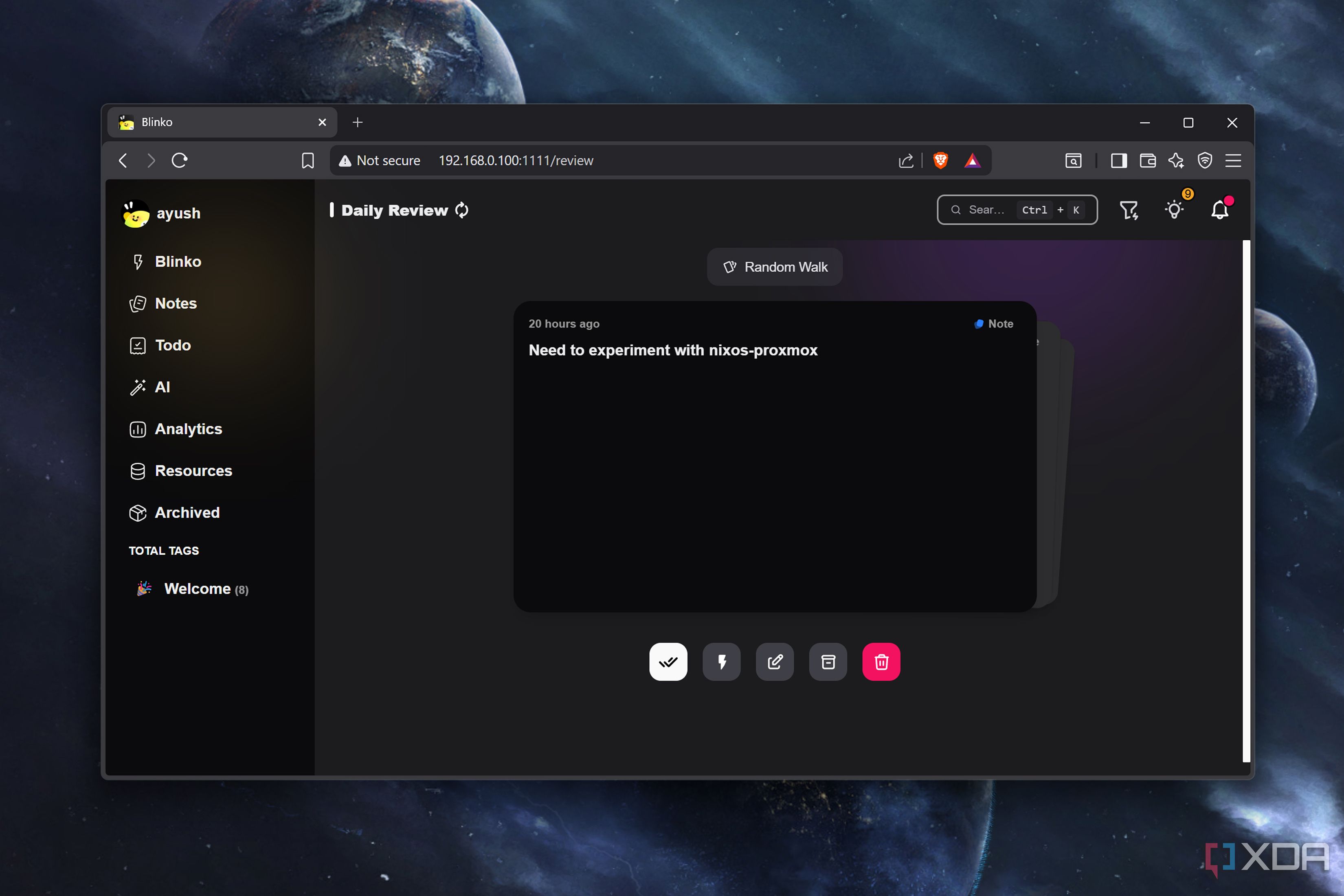Screen dimensions: 1344x896
Task: Open the notifications bell
Action: 1220,210
